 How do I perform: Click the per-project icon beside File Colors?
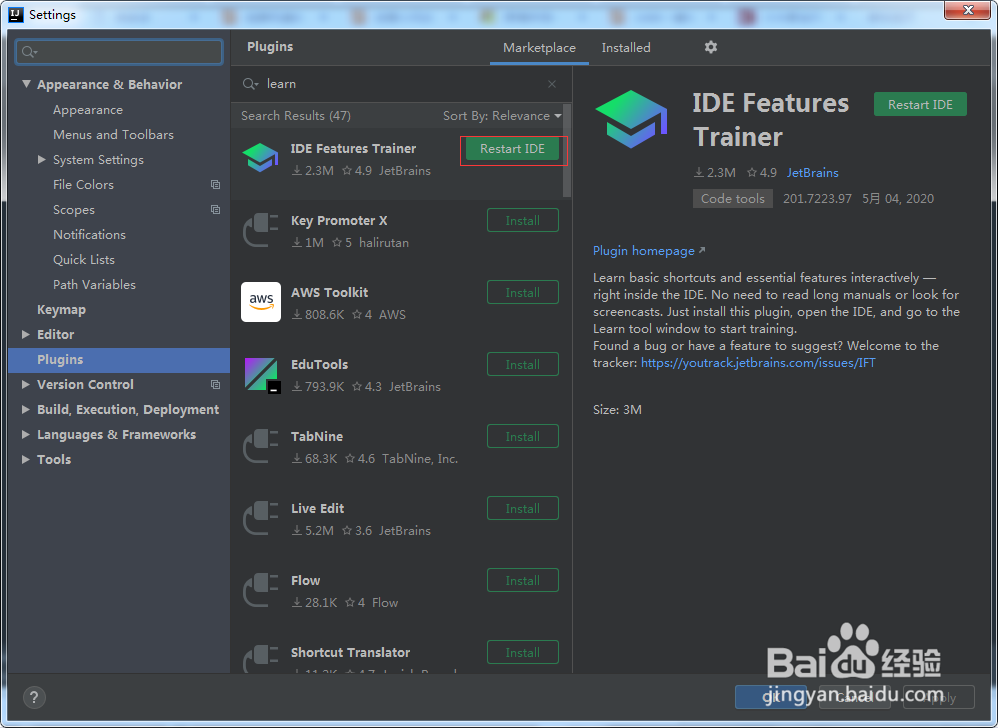[x=215, y=185]
